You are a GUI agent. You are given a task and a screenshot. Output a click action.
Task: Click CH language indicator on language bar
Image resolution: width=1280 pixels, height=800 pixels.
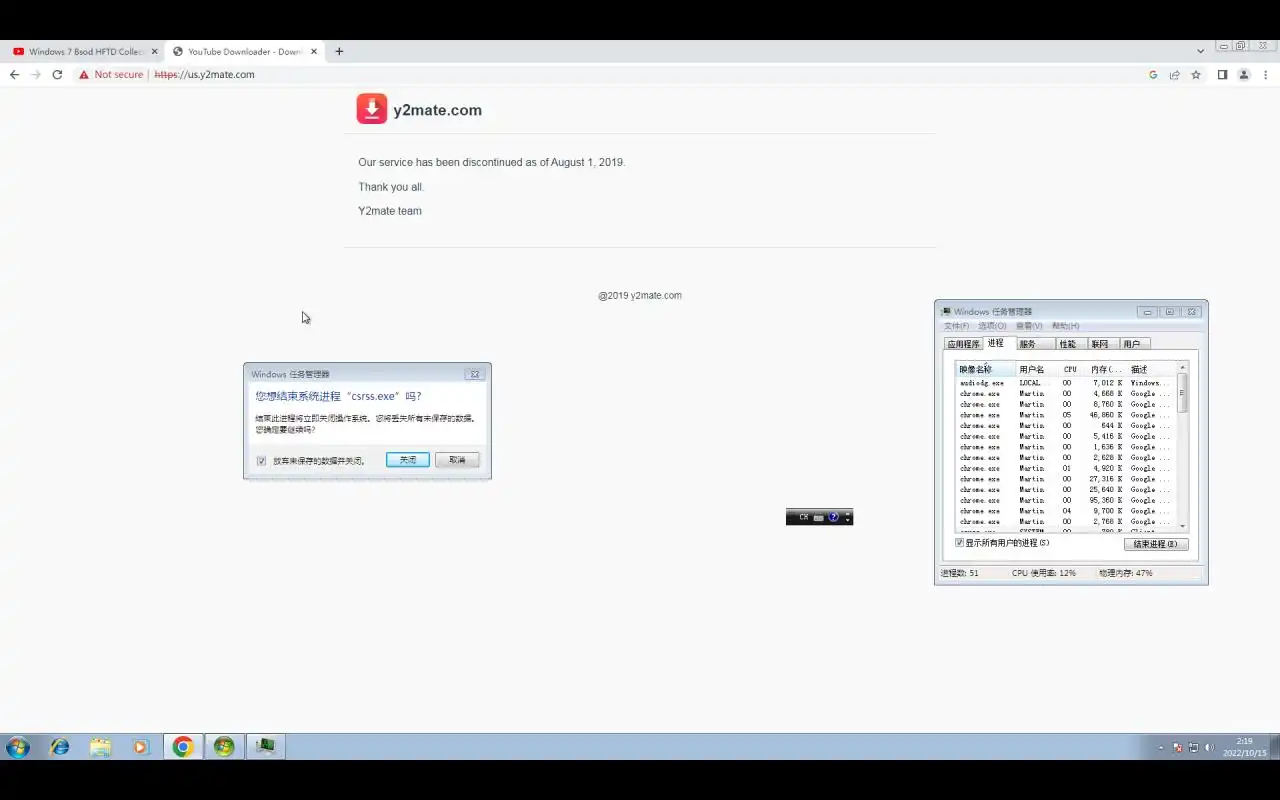(803, 517)
